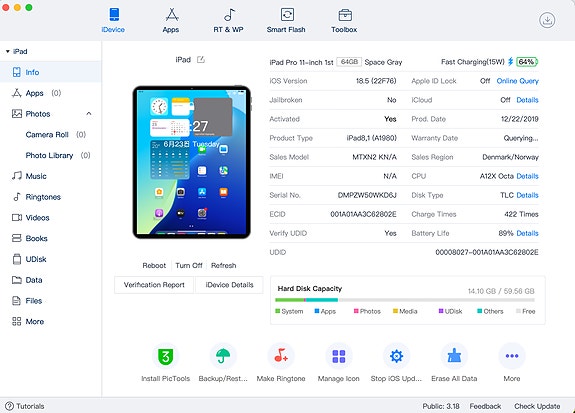The image size is (575, 413).
Task: Collapse the Photos section chevron
Action: point(89,114)
